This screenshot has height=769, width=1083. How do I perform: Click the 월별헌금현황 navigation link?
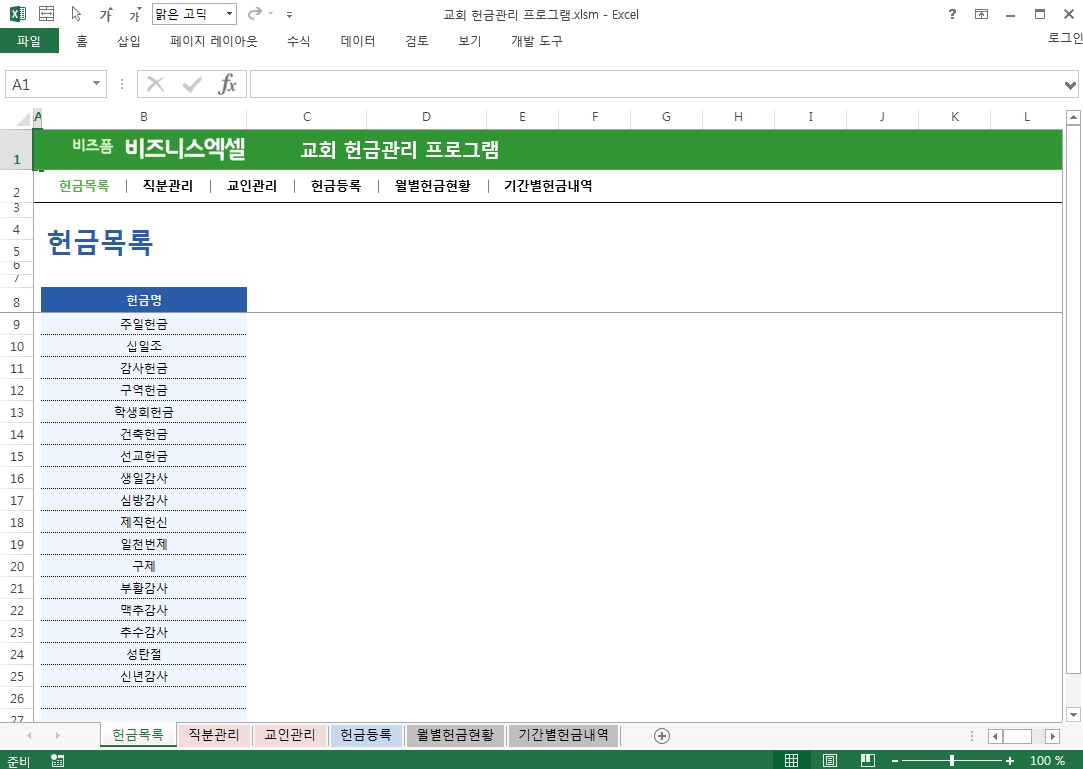coord(432,186)
